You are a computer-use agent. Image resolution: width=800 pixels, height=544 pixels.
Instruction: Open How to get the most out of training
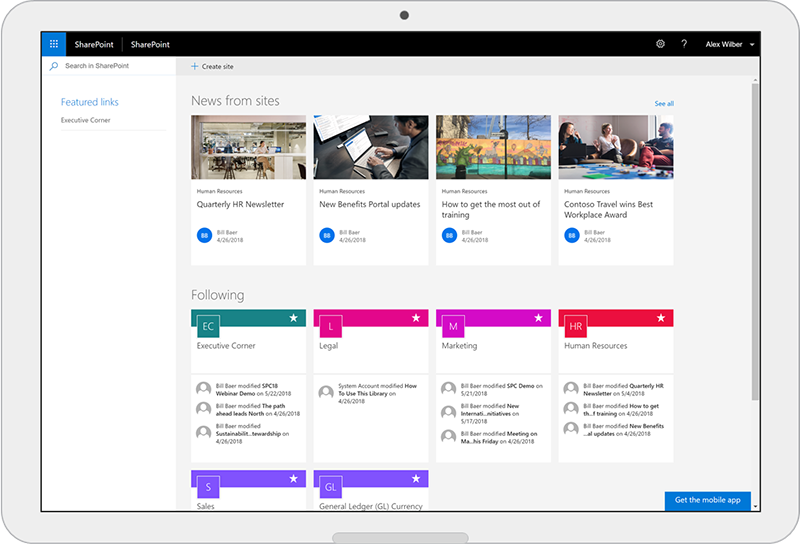[x=491, y=209]
